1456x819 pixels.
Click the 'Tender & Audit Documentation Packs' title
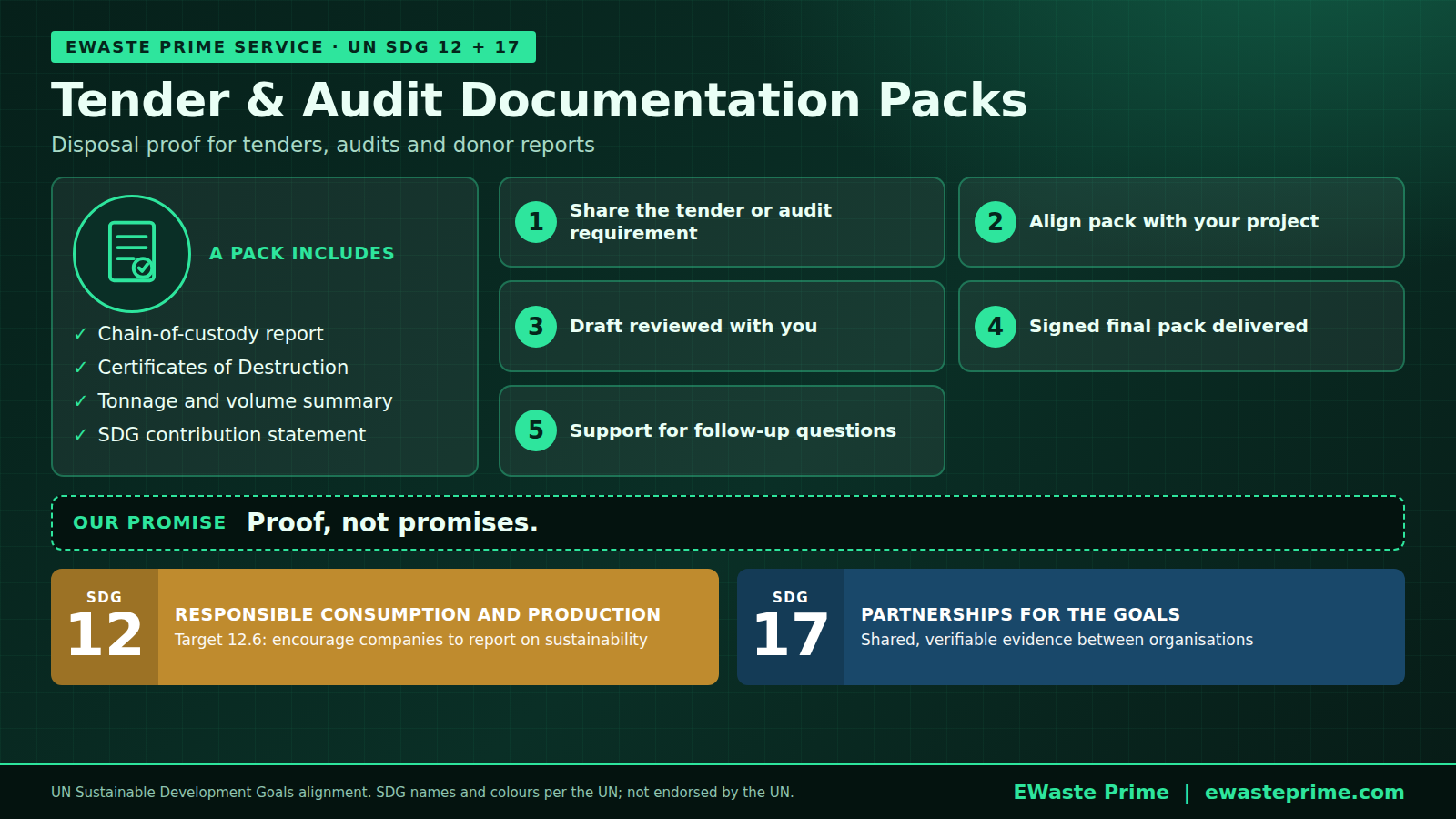(x=539, y=100)
